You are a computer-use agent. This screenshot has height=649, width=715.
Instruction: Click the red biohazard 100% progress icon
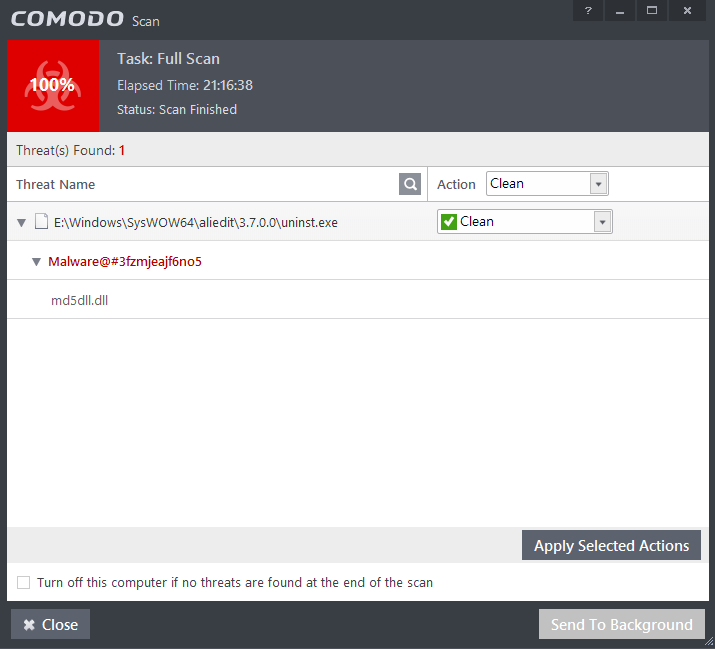53,86
